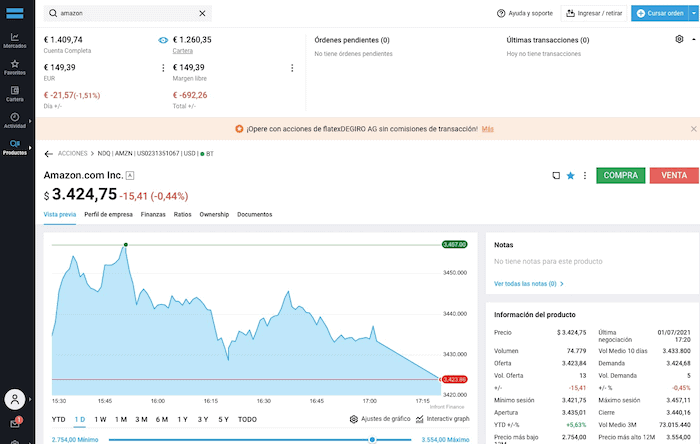Click Ingresar / retirar button
The width and height of the screenshot is (700, 444).
[x=594, y=13]
